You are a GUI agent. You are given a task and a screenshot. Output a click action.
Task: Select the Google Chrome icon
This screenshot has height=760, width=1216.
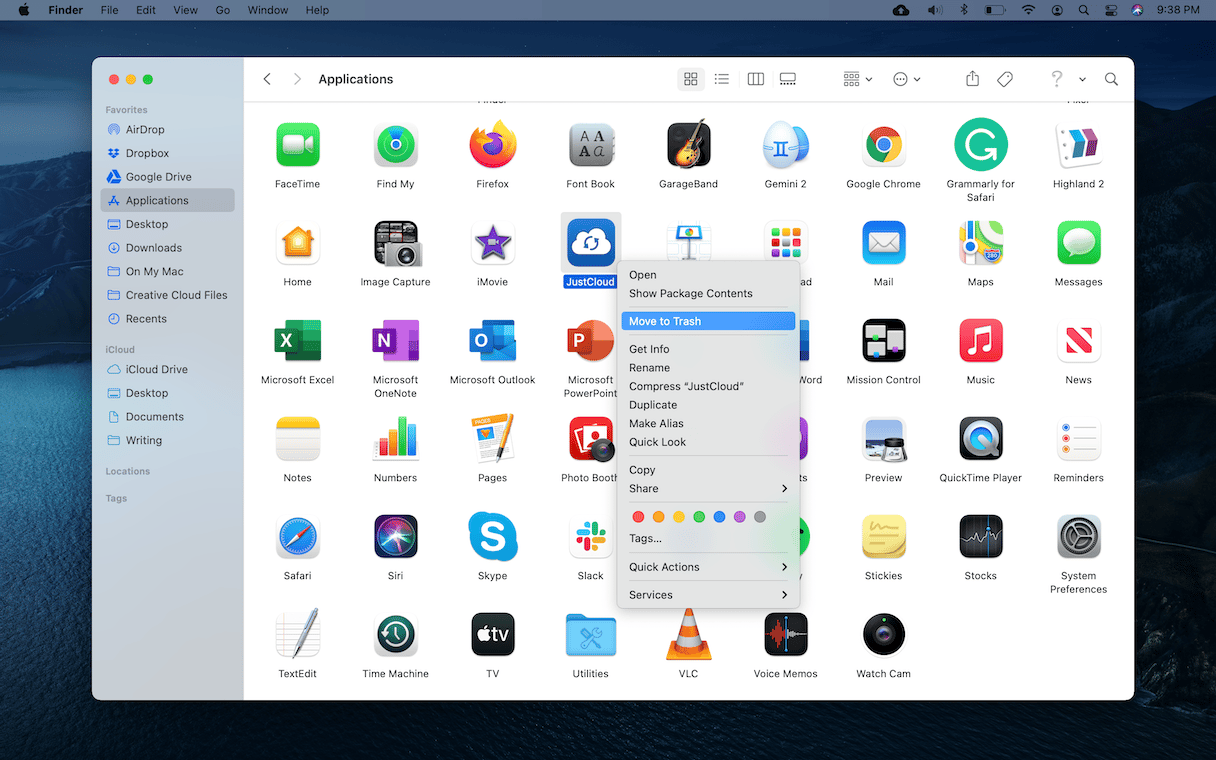883,146
